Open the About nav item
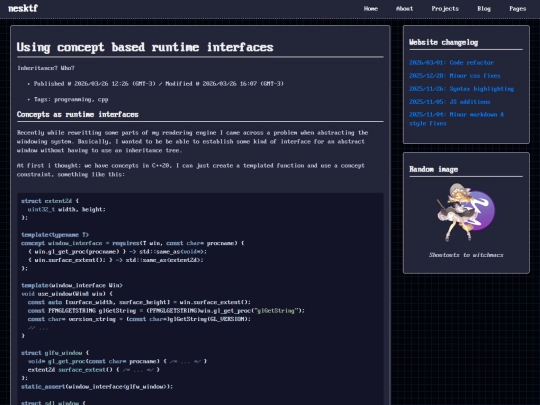Screen dimensions: 540x405 pyautogui.click(x=404, y=9)
